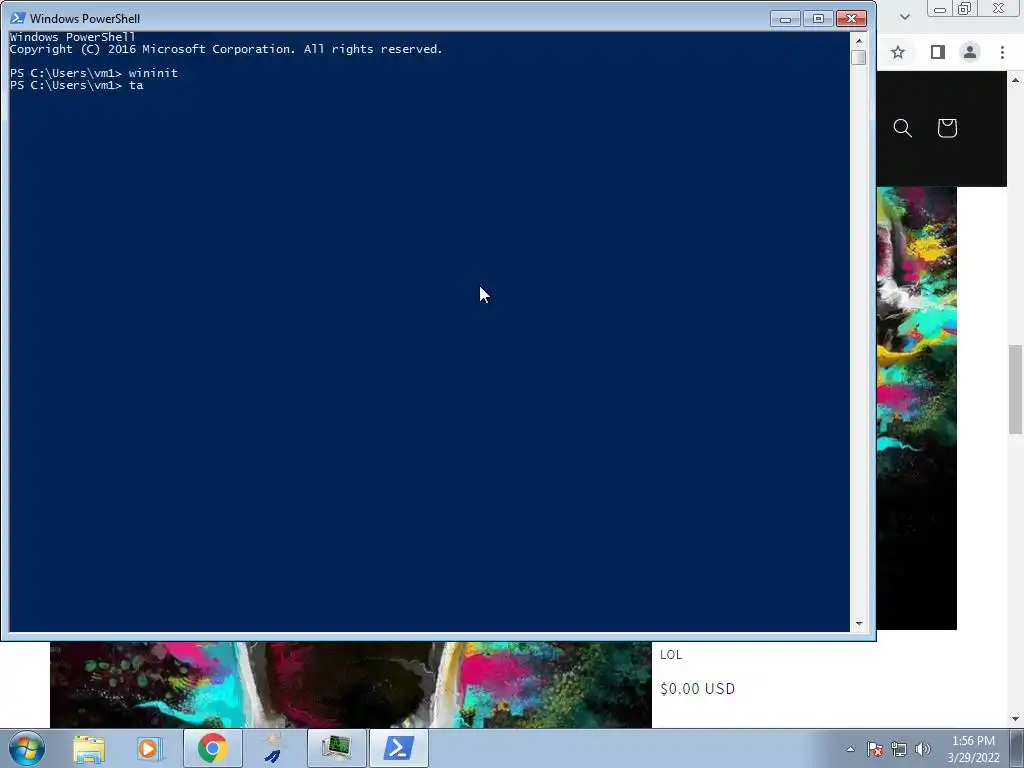
Task: Click the 'ta' command text at the prompt
Action: click(x=136, y=86)
